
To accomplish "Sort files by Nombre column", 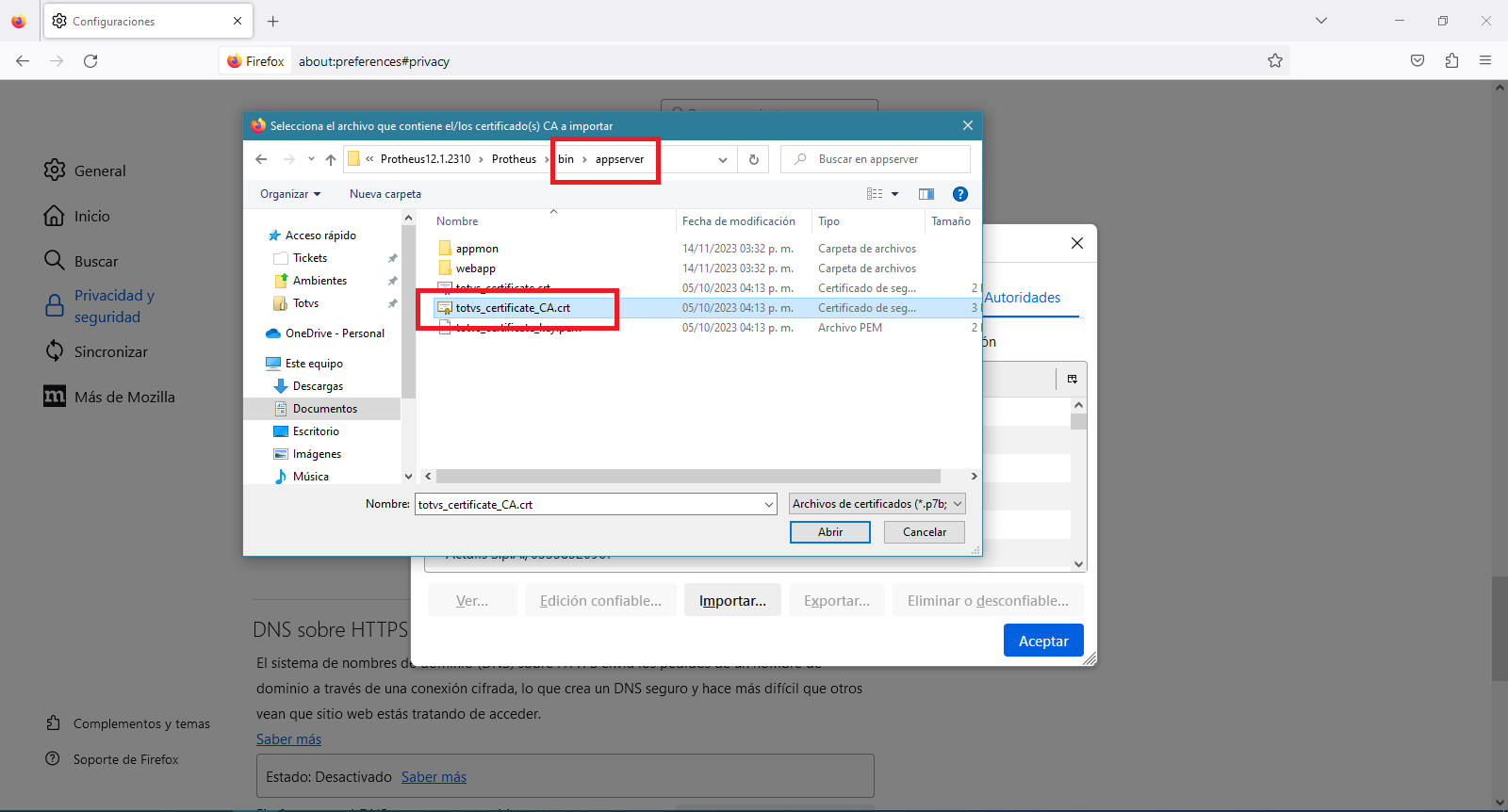I will tap(457, 221).
